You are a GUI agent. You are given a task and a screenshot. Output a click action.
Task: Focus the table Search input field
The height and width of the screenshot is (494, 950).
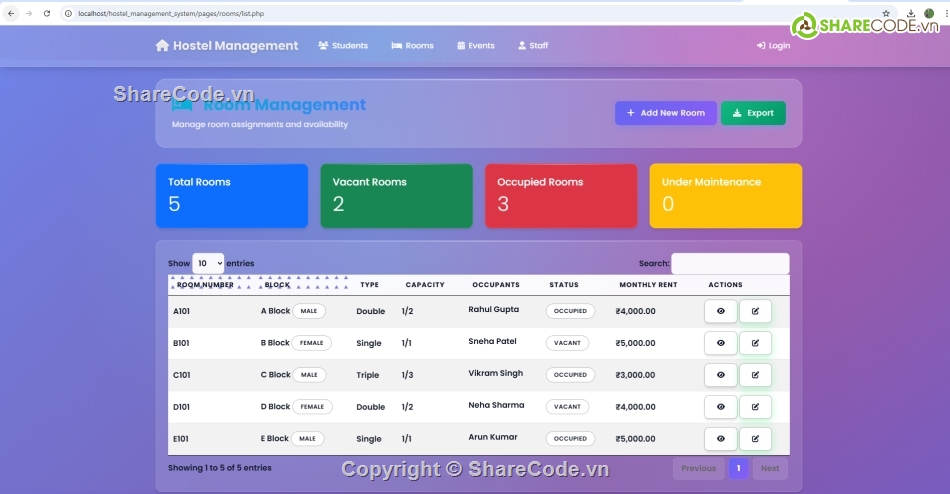[729, 264]
